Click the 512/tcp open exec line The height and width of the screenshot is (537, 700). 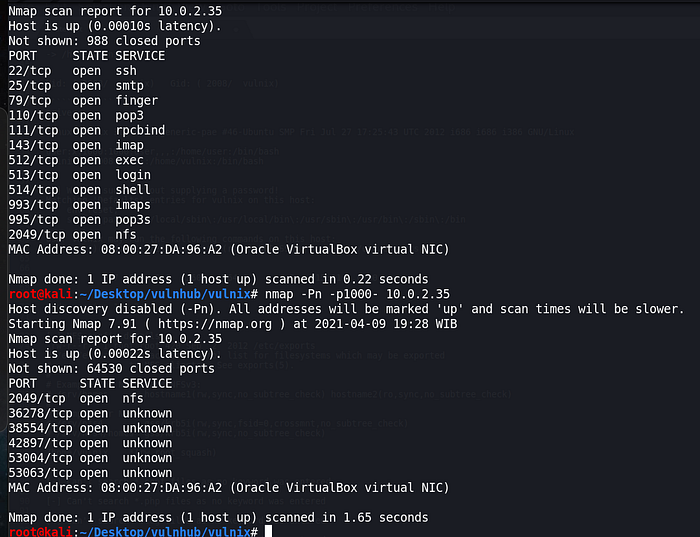(80, 160)
